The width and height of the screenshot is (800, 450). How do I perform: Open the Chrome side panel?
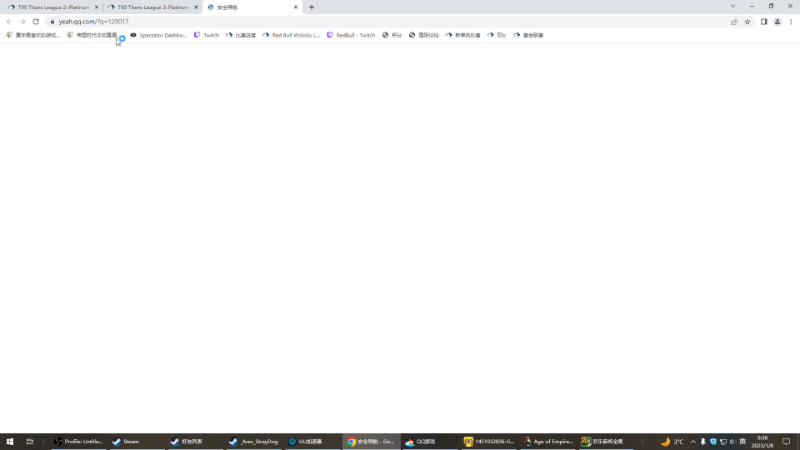click(x=764, y=21)
